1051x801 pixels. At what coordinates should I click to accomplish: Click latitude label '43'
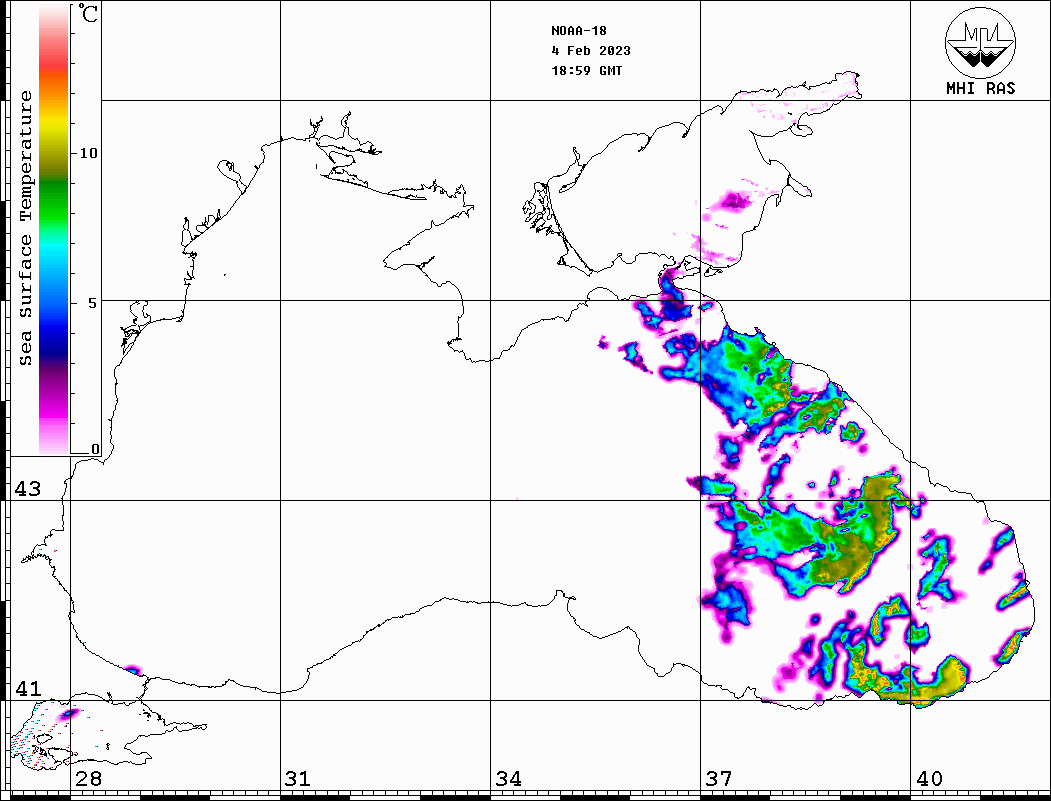(x=27, y=489)
